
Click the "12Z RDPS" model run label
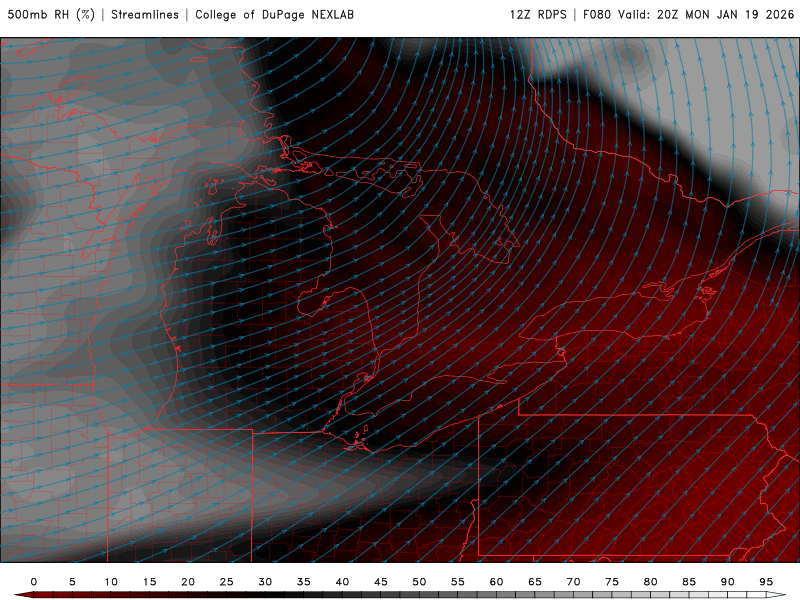pyautogui.click(x=538, y=15)
